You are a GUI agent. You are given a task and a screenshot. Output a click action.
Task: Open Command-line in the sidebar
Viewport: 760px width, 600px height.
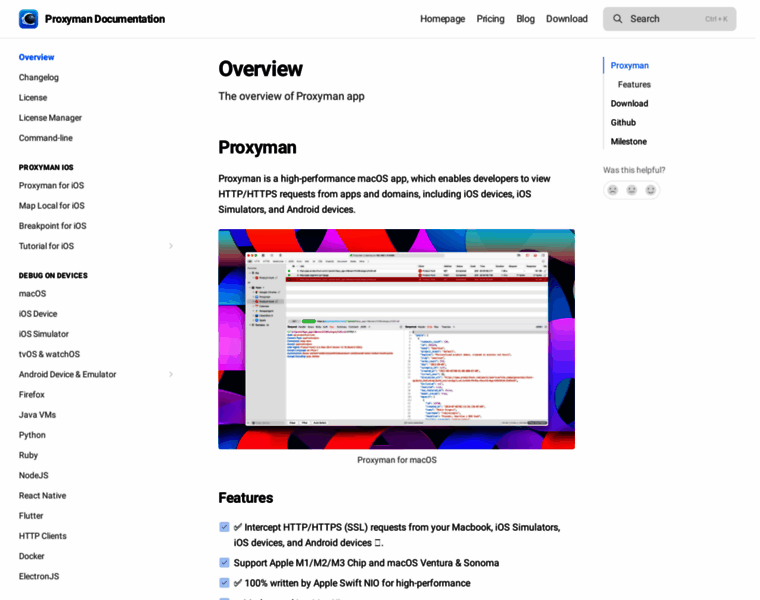point(46,138)
